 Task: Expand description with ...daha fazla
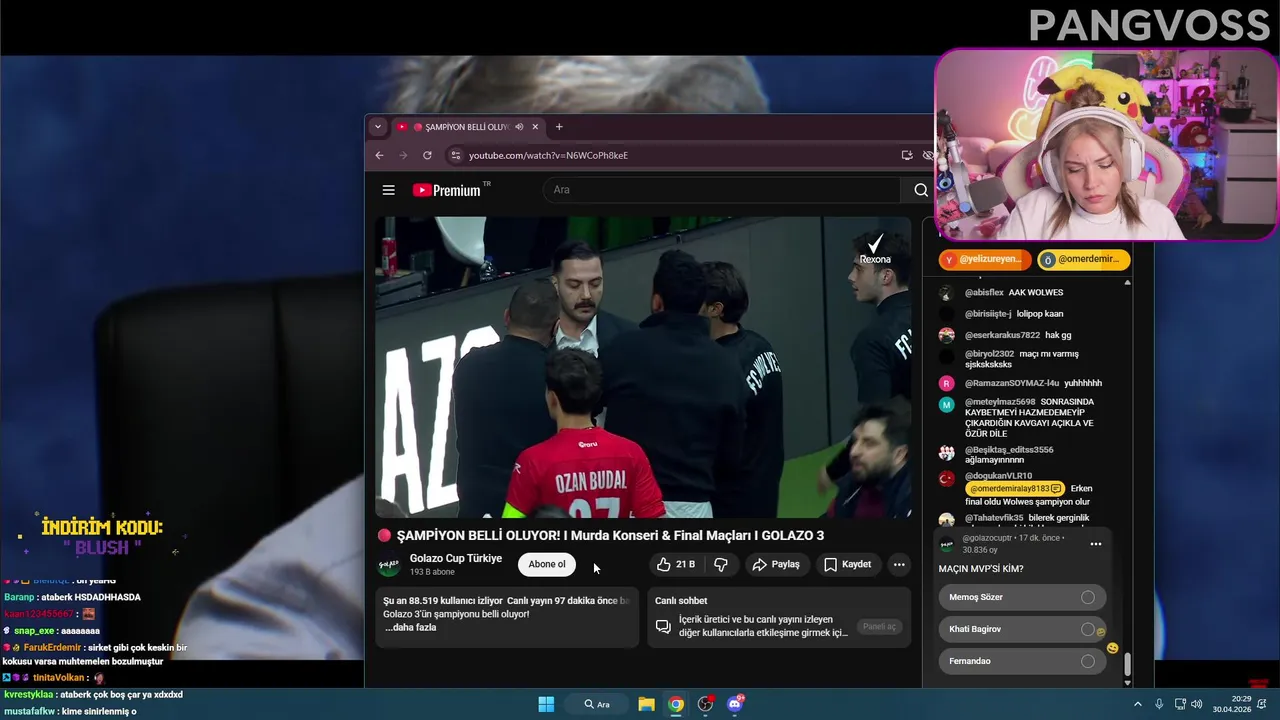point(410,628)
